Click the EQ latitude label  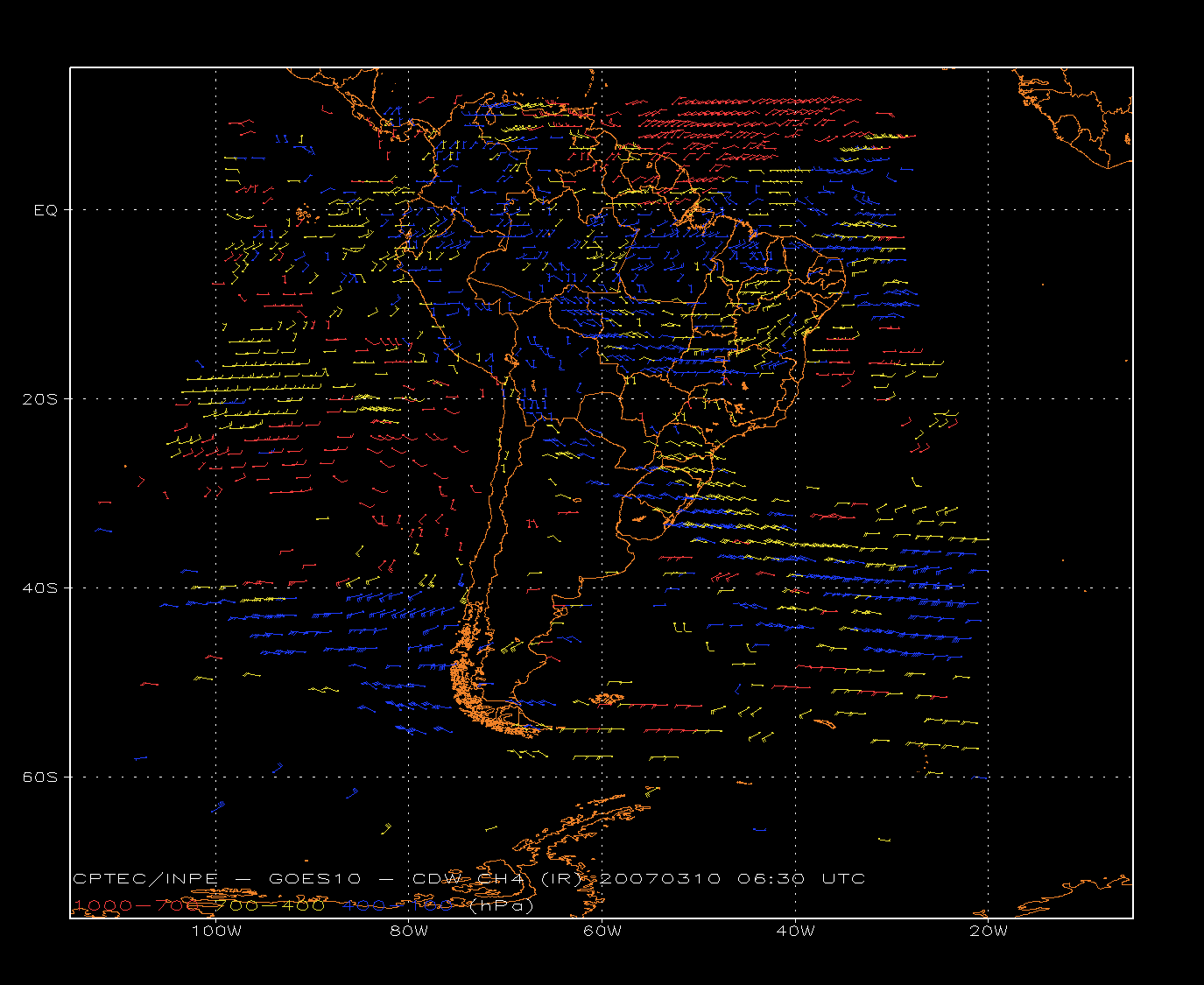pos(46,210)
